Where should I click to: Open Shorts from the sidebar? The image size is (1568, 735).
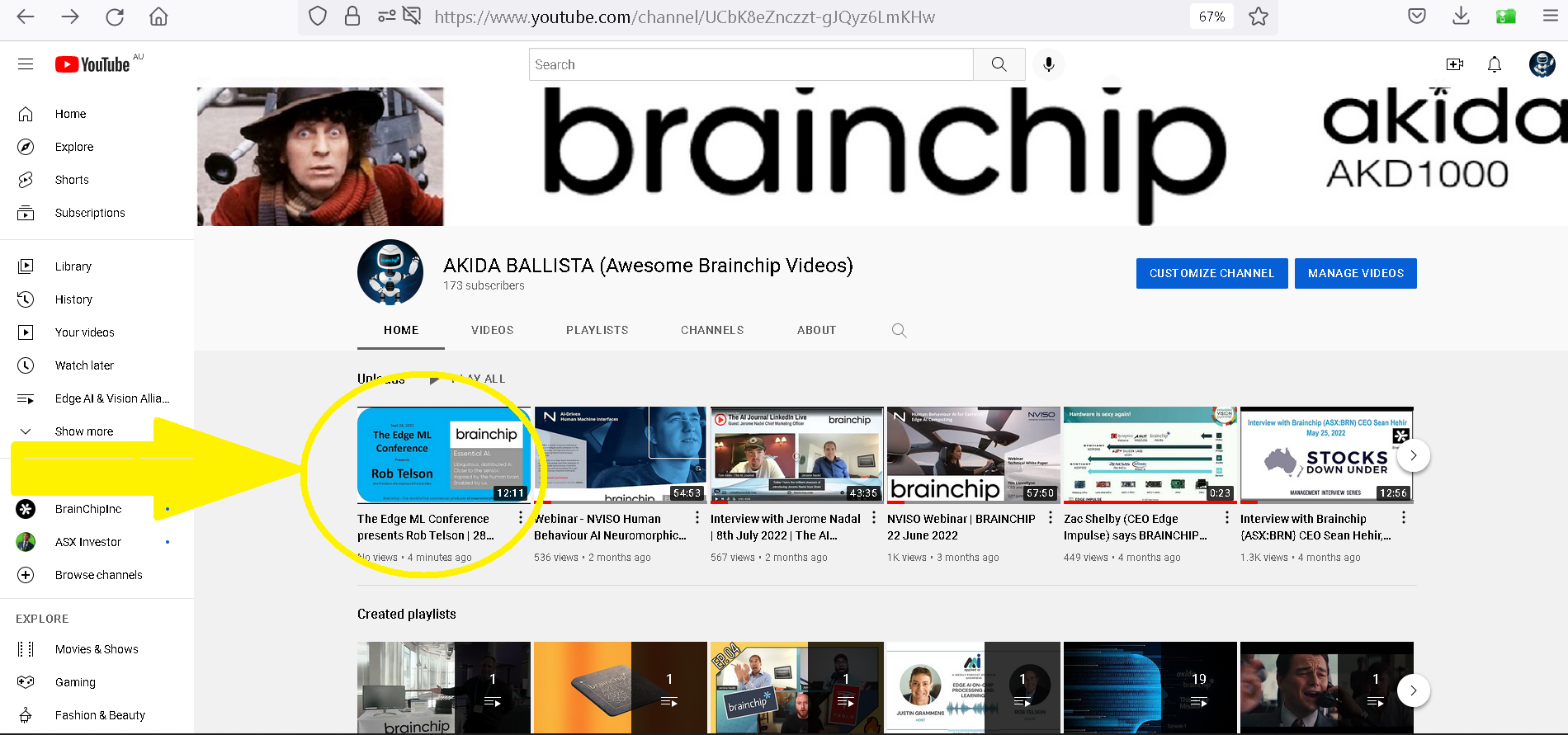coord(72,180)
